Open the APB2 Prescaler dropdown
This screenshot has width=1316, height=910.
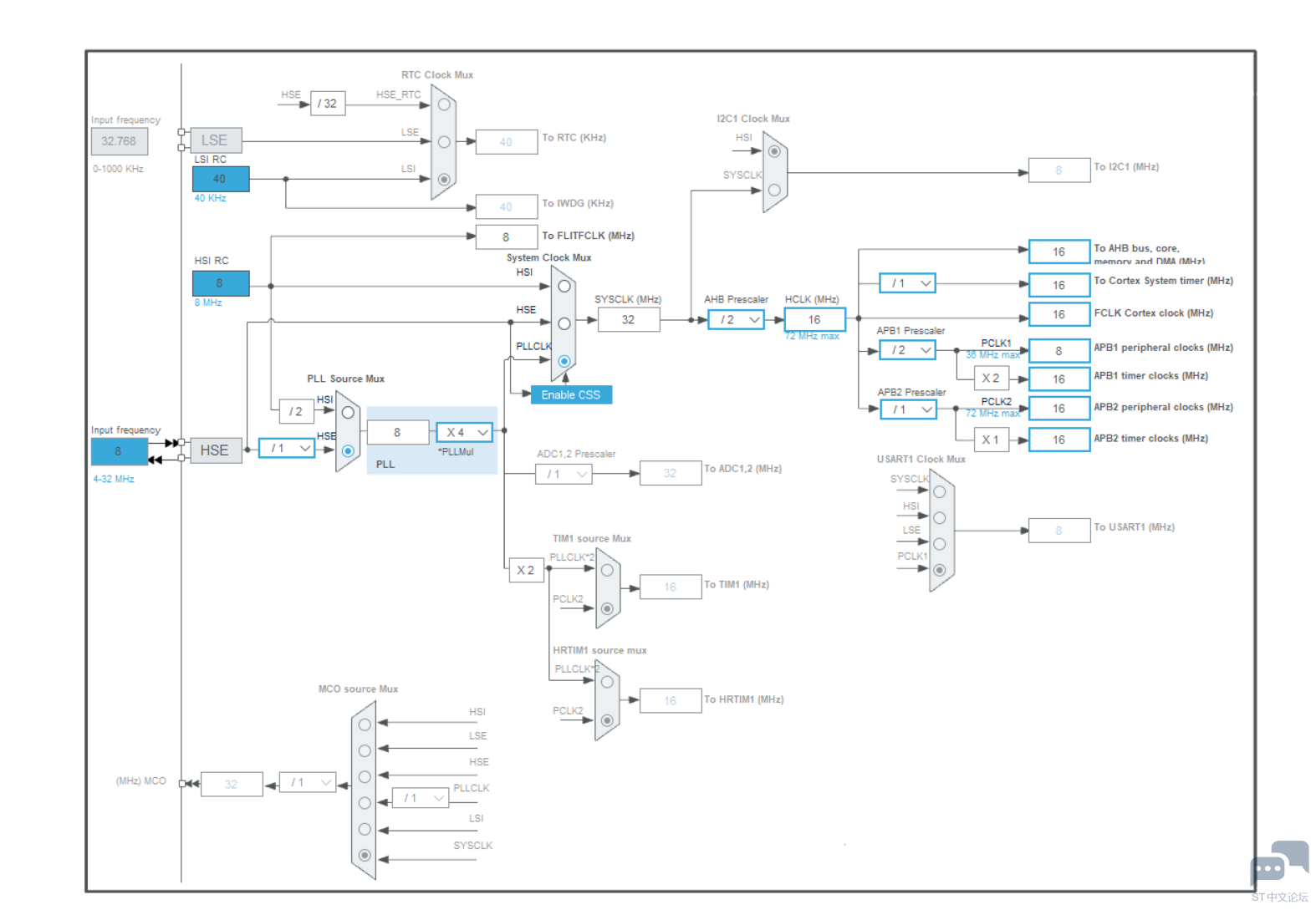click(907, 409)
